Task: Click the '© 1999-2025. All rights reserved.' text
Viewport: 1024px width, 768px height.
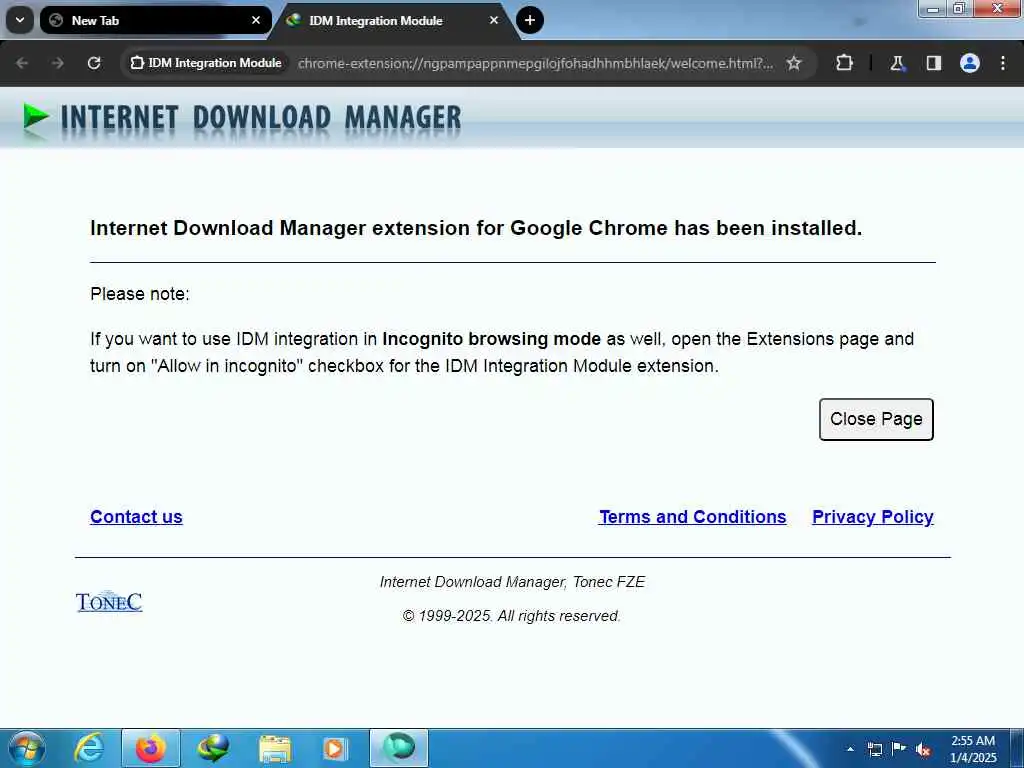Action: tap(511, 616)
